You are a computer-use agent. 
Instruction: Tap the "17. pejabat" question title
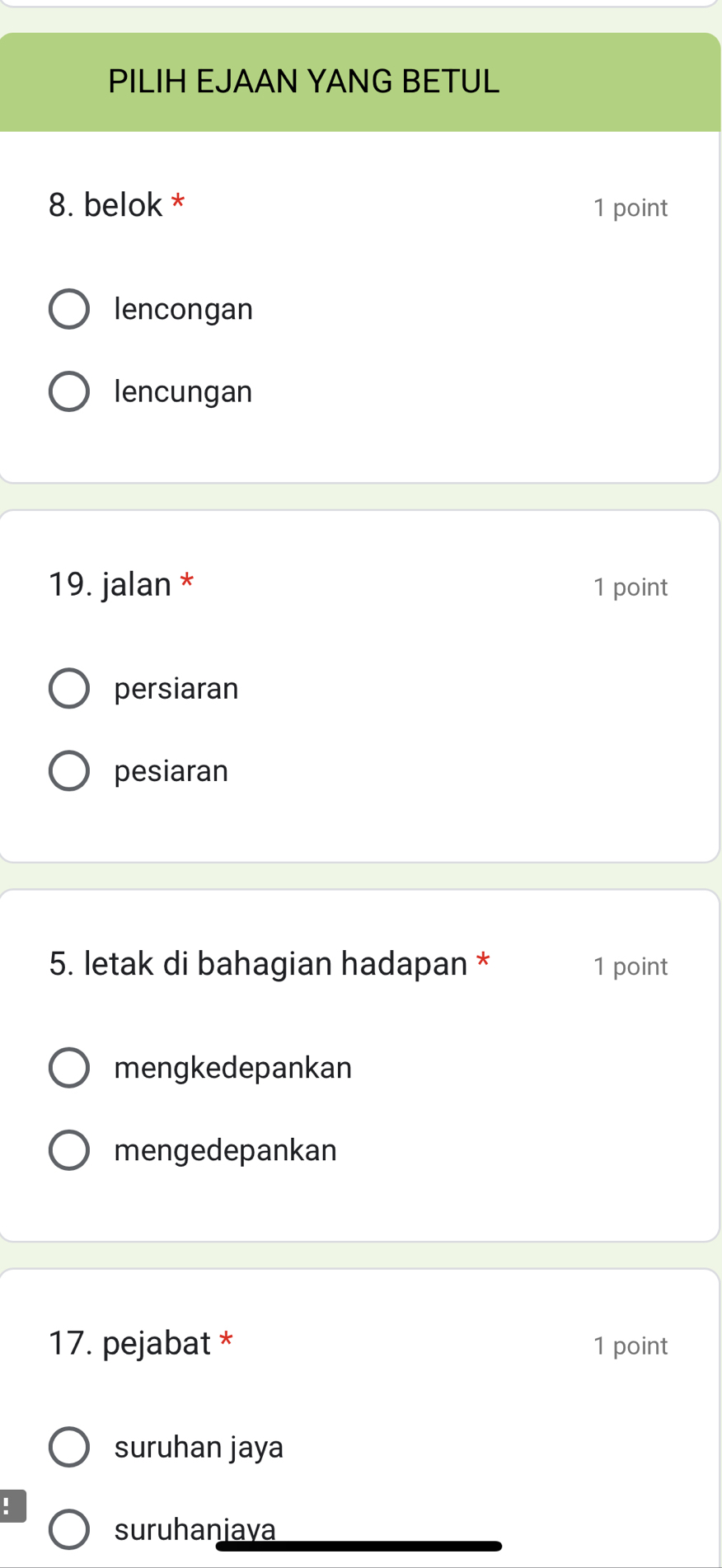(130, 1343)
